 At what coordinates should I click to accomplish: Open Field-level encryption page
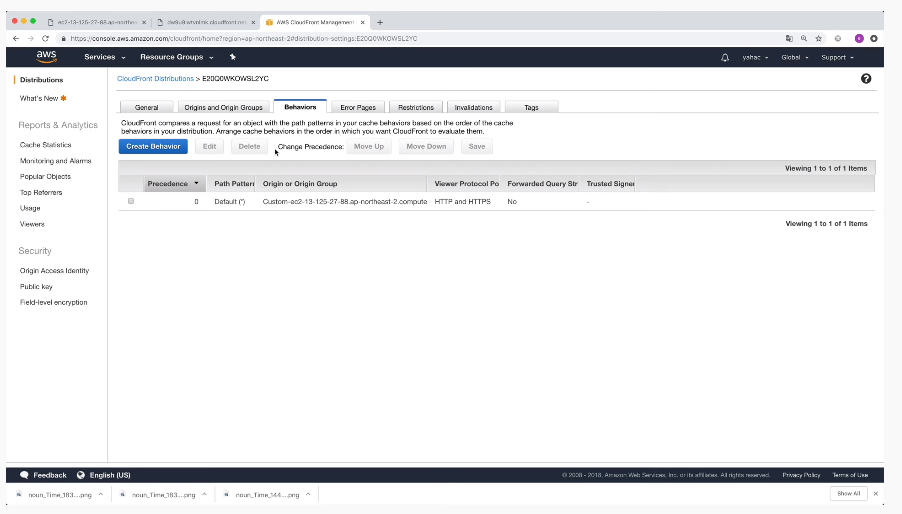coord(53,302)
